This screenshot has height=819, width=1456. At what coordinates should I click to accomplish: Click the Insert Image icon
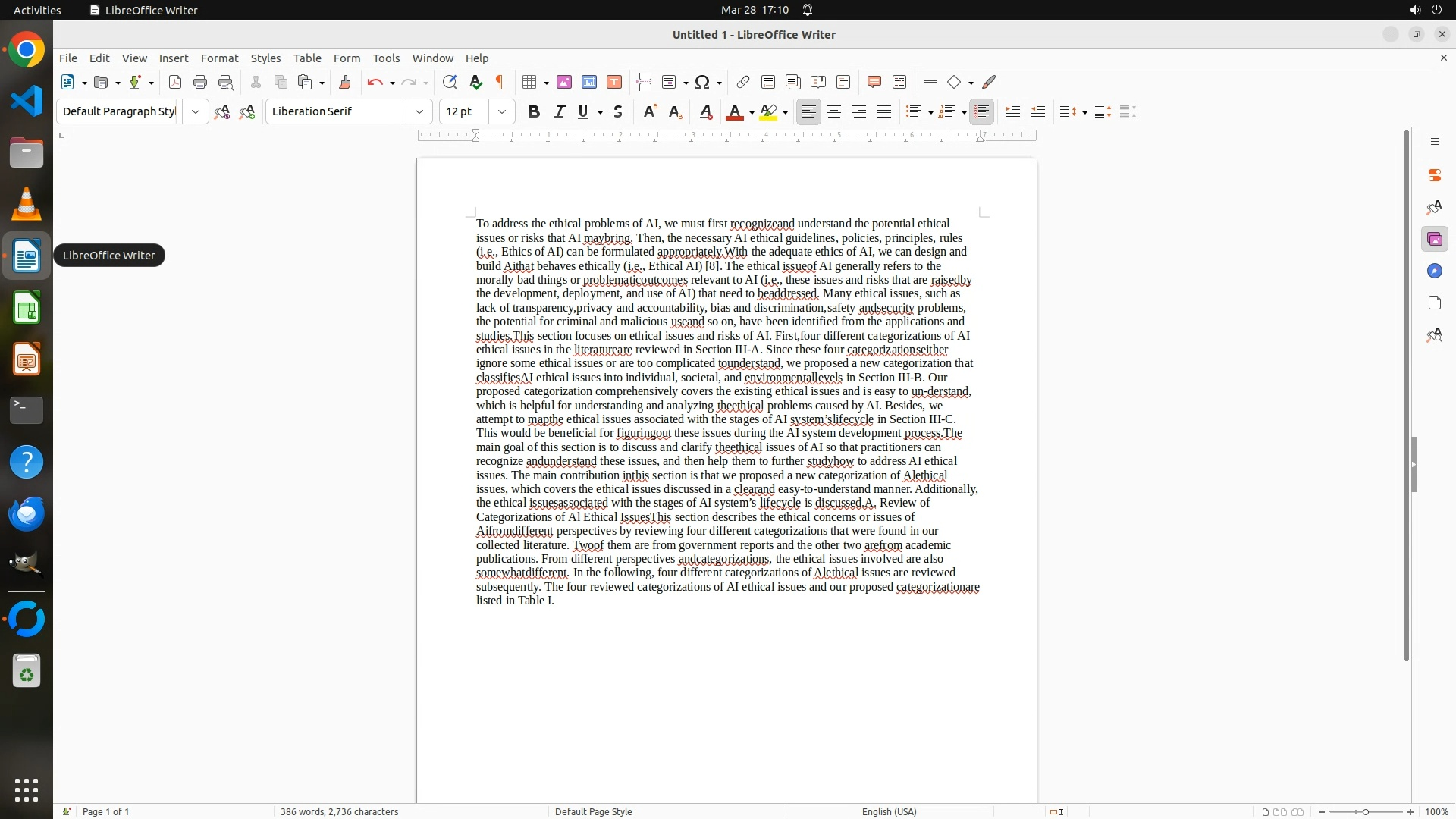tap(564, 82)
